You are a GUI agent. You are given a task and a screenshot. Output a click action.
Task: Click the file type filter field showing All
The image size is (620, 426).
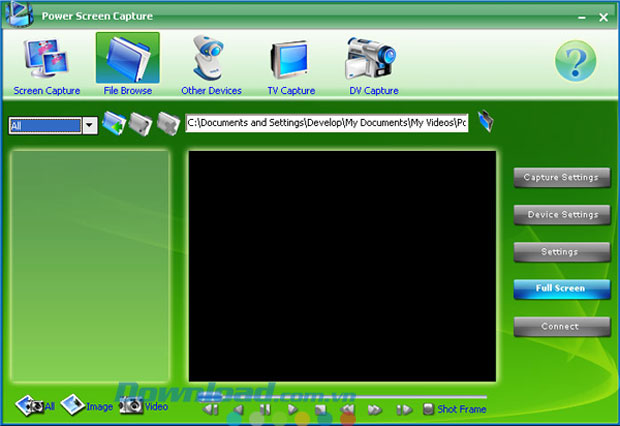[x=45, y=125]
